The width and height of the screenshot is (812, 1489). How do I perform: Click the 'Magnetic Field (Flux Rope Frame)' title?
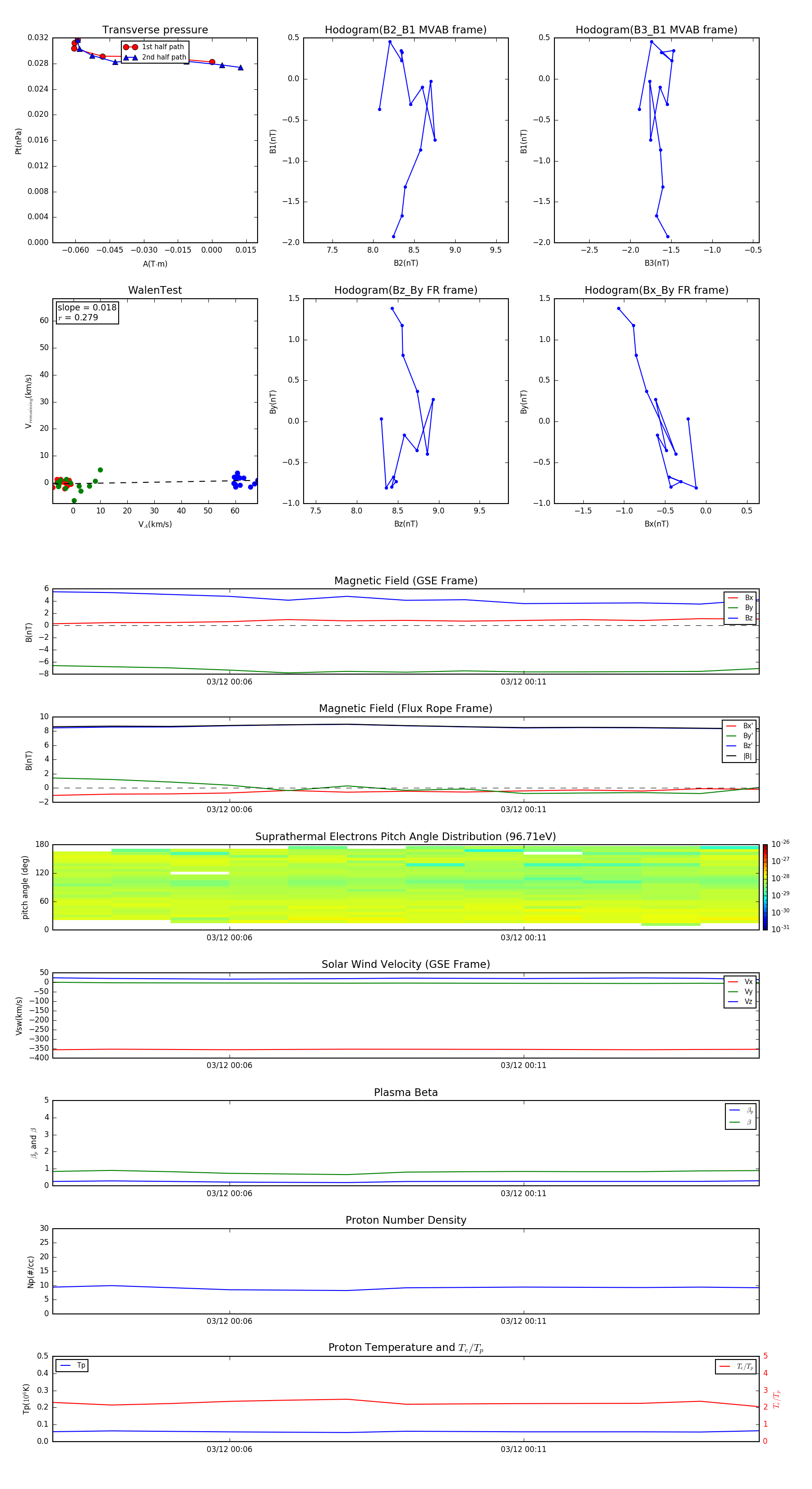pyautogui.click(x=406, y=709)
